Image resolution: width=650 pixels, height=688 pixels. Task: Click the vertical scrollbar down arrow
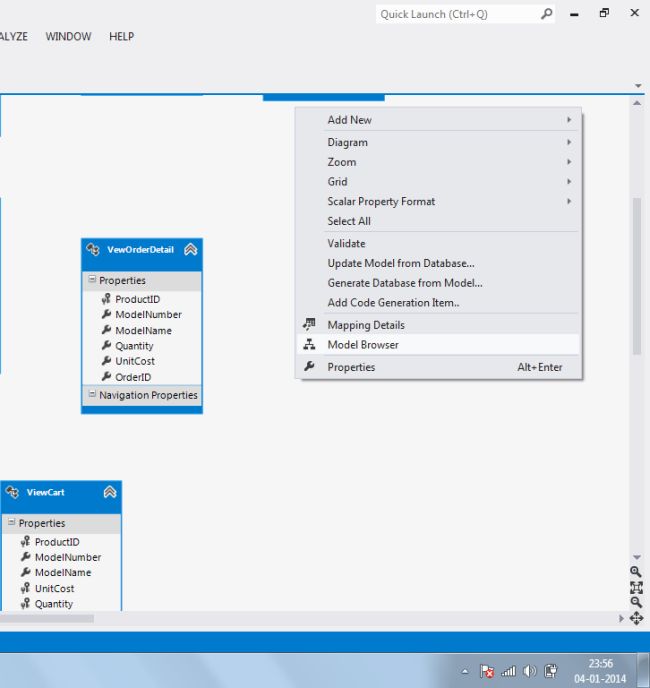click(x=637, y=557)
